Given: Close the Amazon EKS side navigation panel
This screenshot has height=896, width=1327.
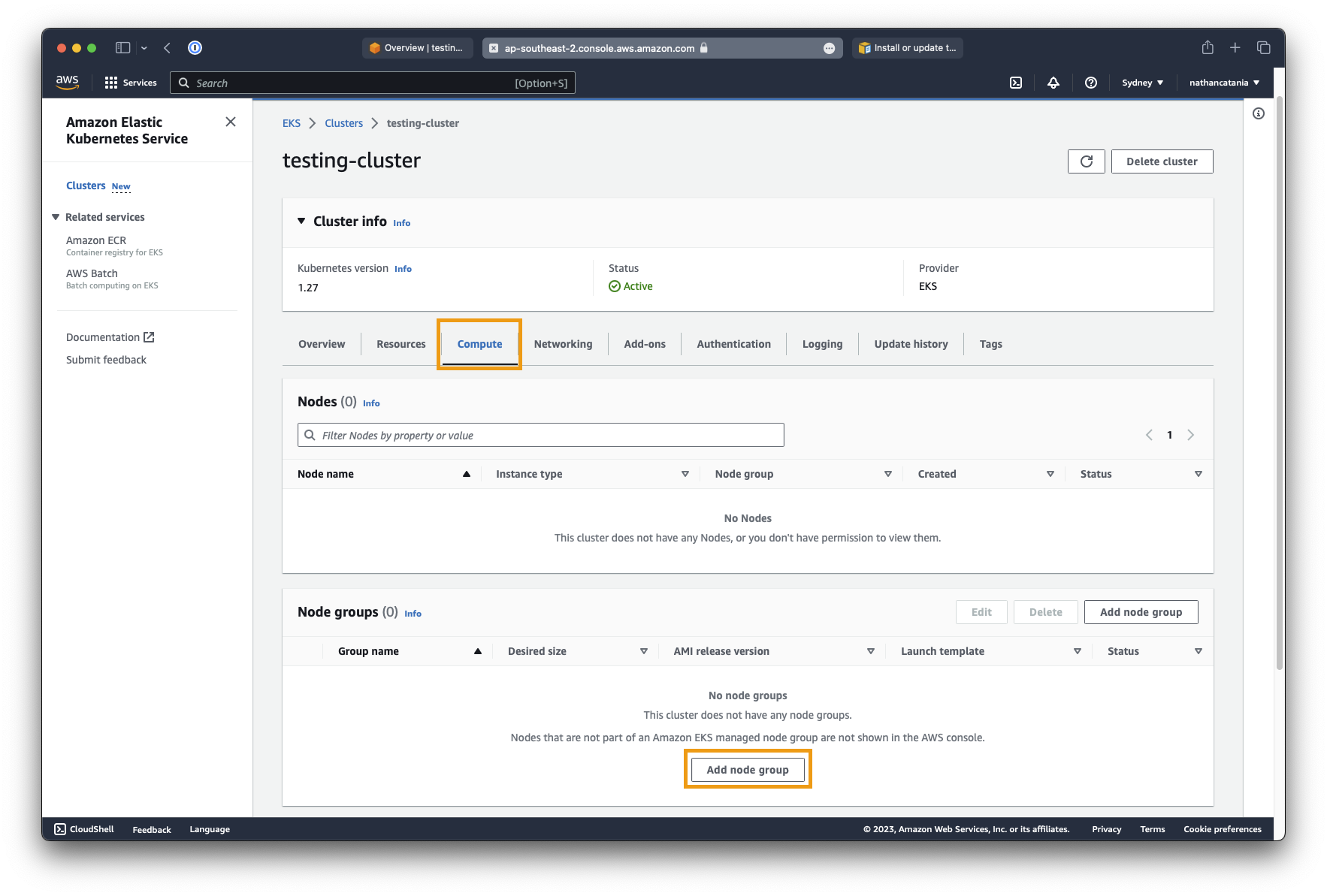Looking at the screenshot, I should (231, 122).
